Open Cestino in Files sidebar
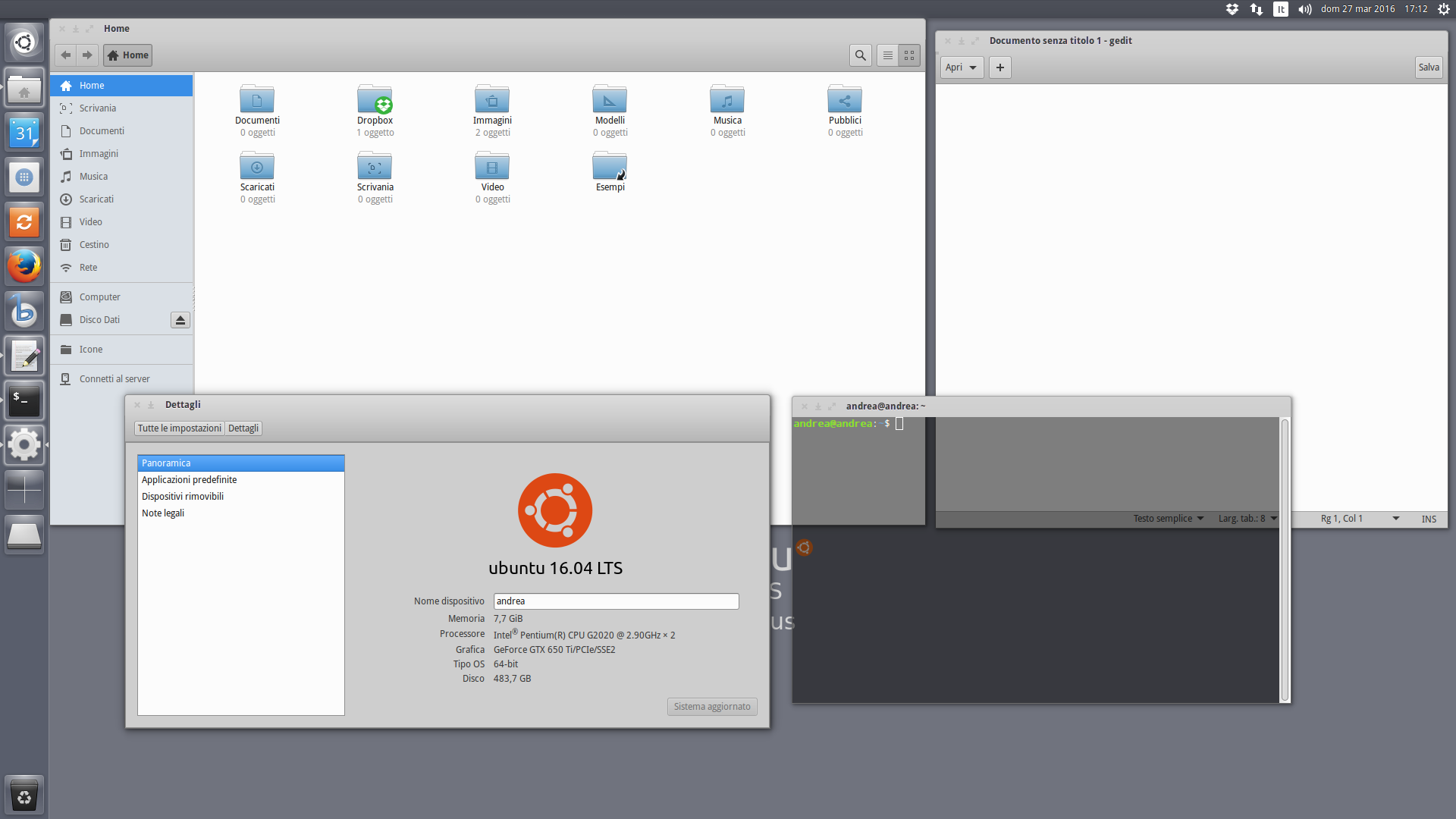 [121, 245]
